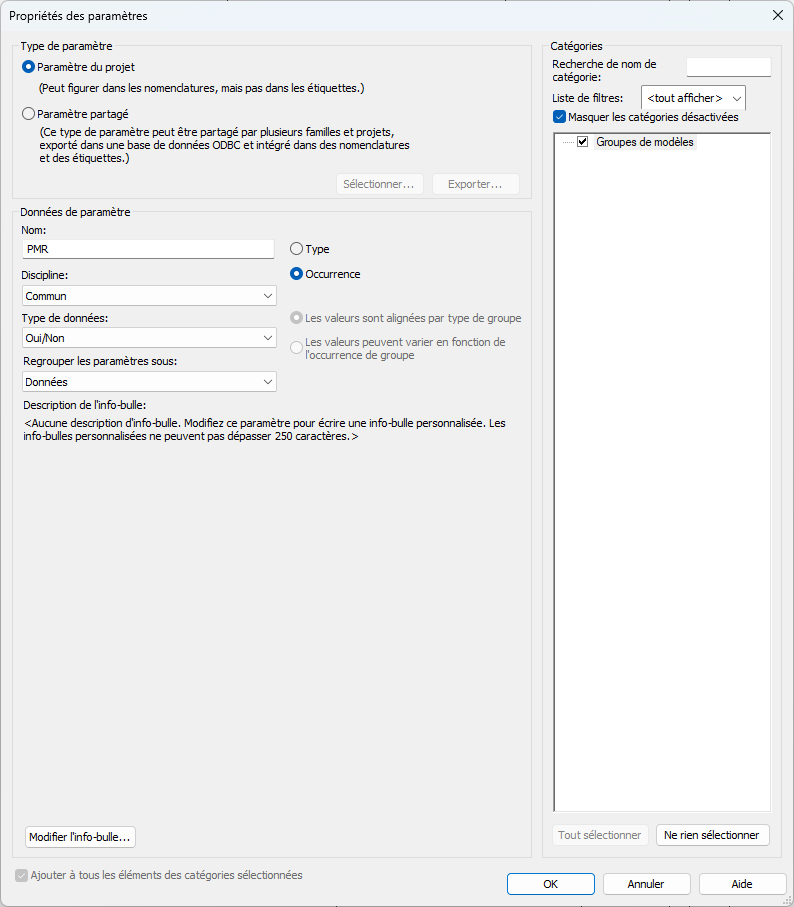Expand the Type de données Oui/Non dropdown
The image size is (794, 907).
149,338
